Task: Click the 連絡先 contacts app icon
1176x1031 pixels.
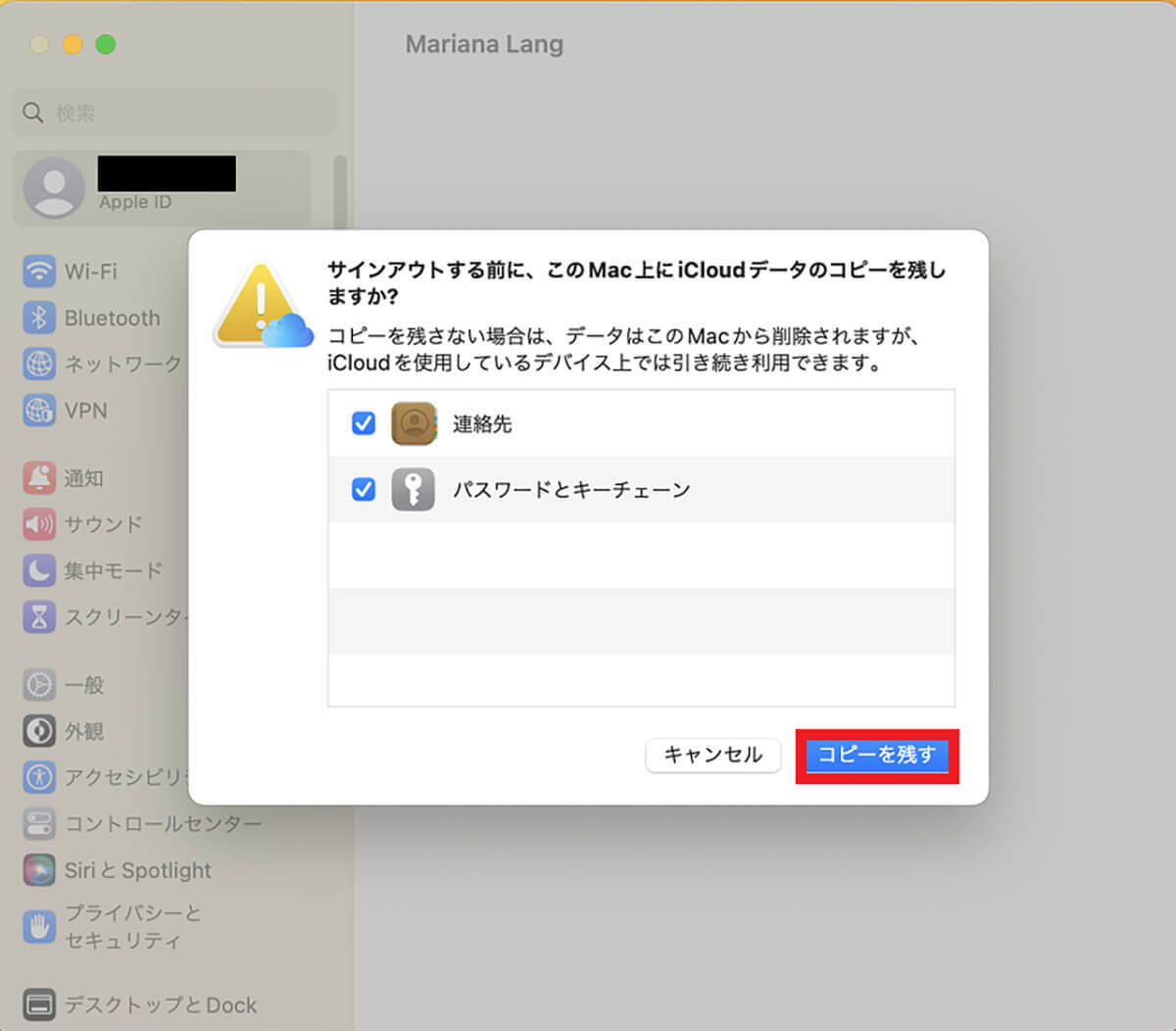Action: pos(414,423)
